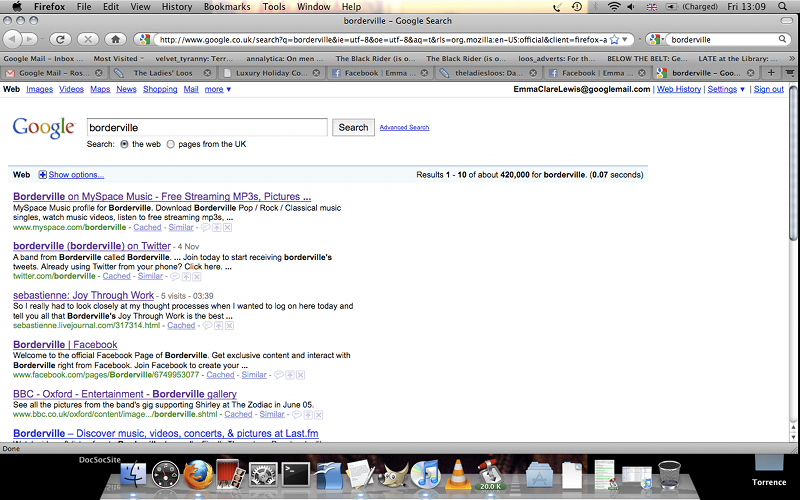Click the Google Search button
Image resolution: width=800 pixels, height=500 pixels.
(353, 128)
